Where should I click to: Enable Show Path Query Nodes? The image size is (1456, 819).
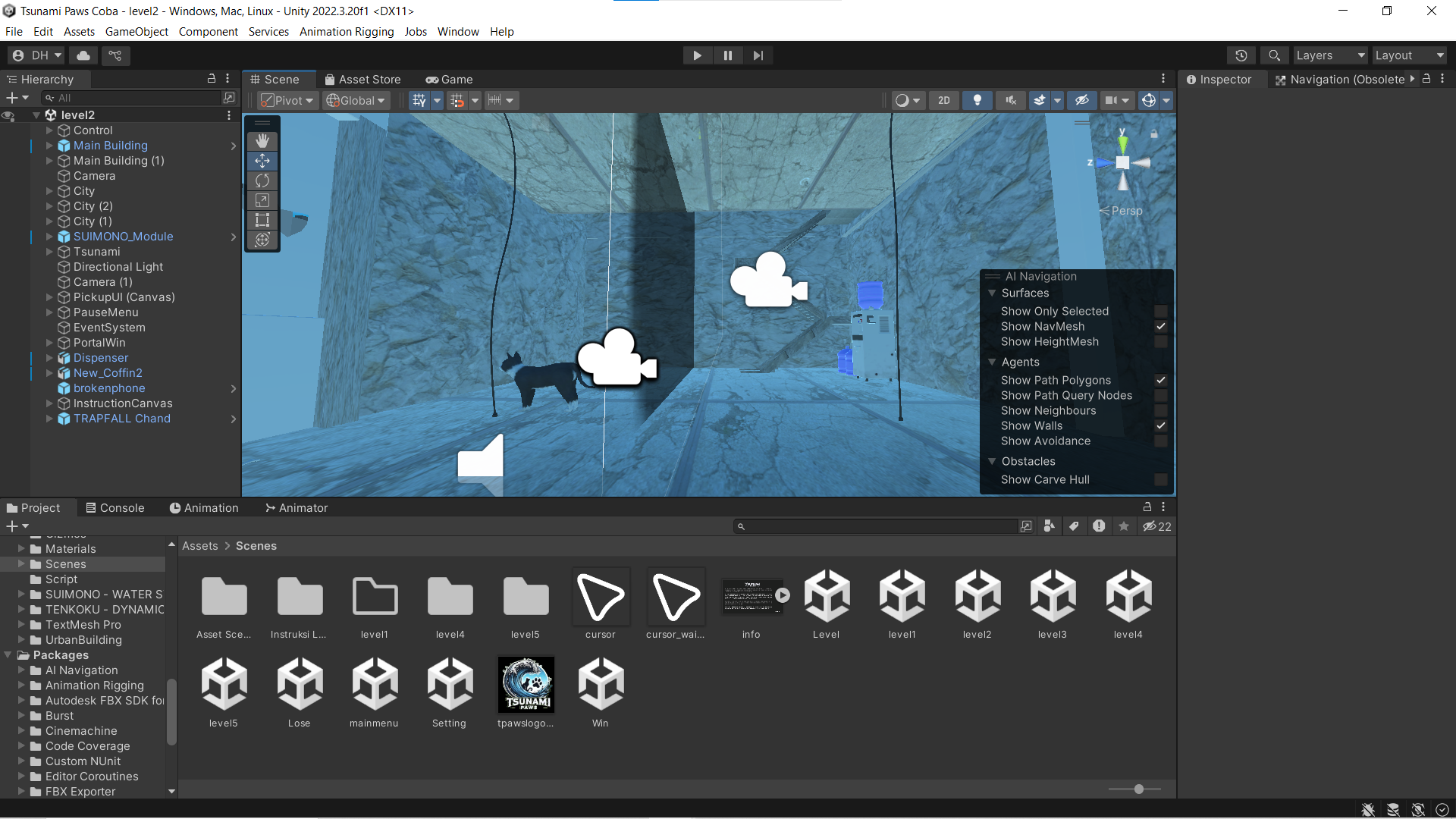[x=1160, y=395]
